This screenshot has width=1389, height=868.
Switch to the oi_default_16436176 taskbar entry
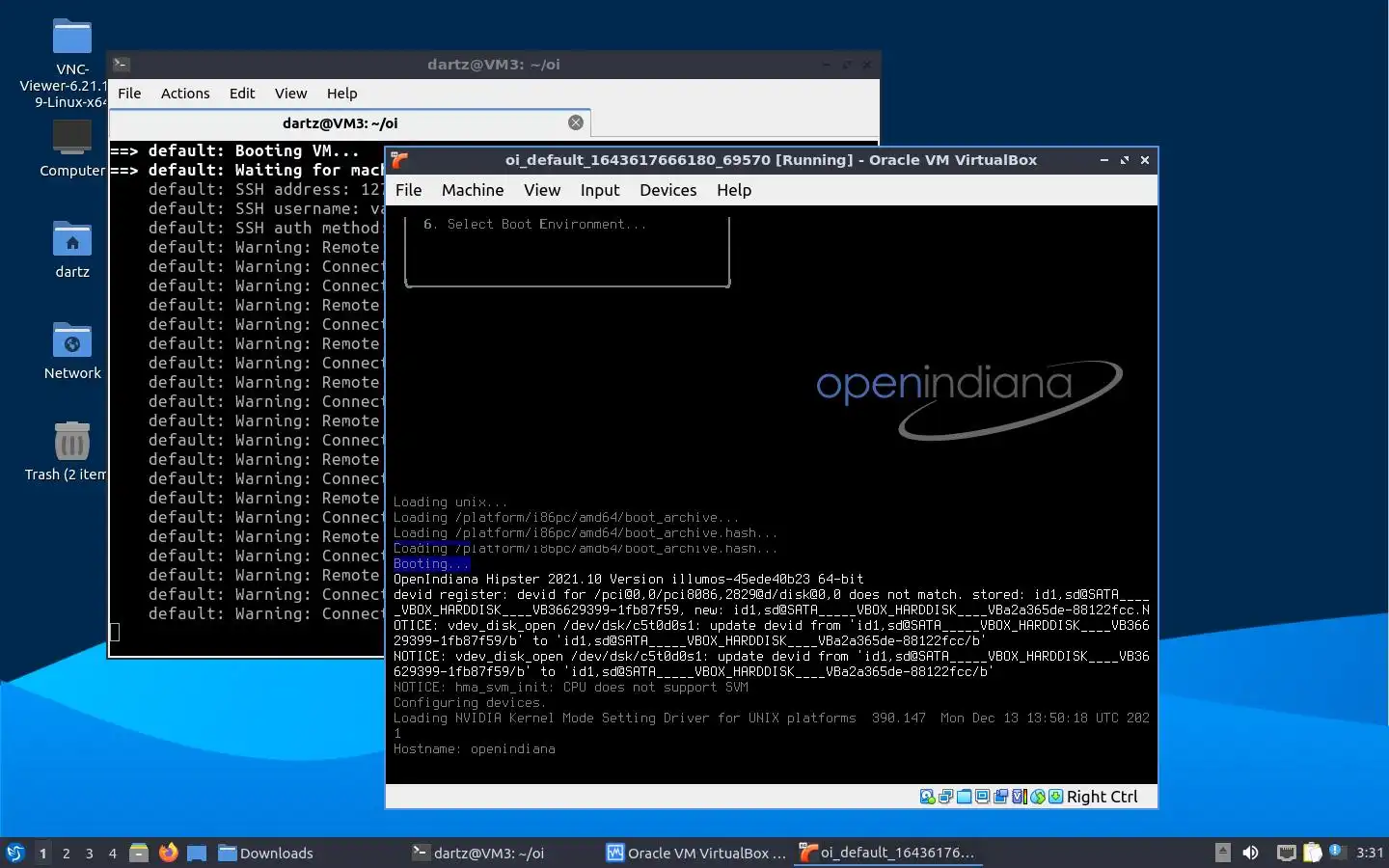tap(887, 853)
